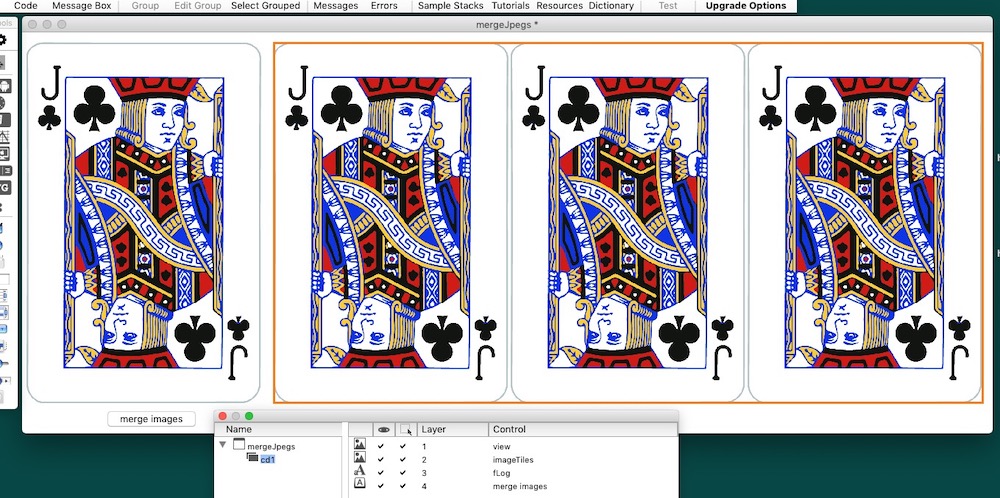The image size is (1000, 498).
Task: Open the Message Box
Action: [x=80, y=6]
